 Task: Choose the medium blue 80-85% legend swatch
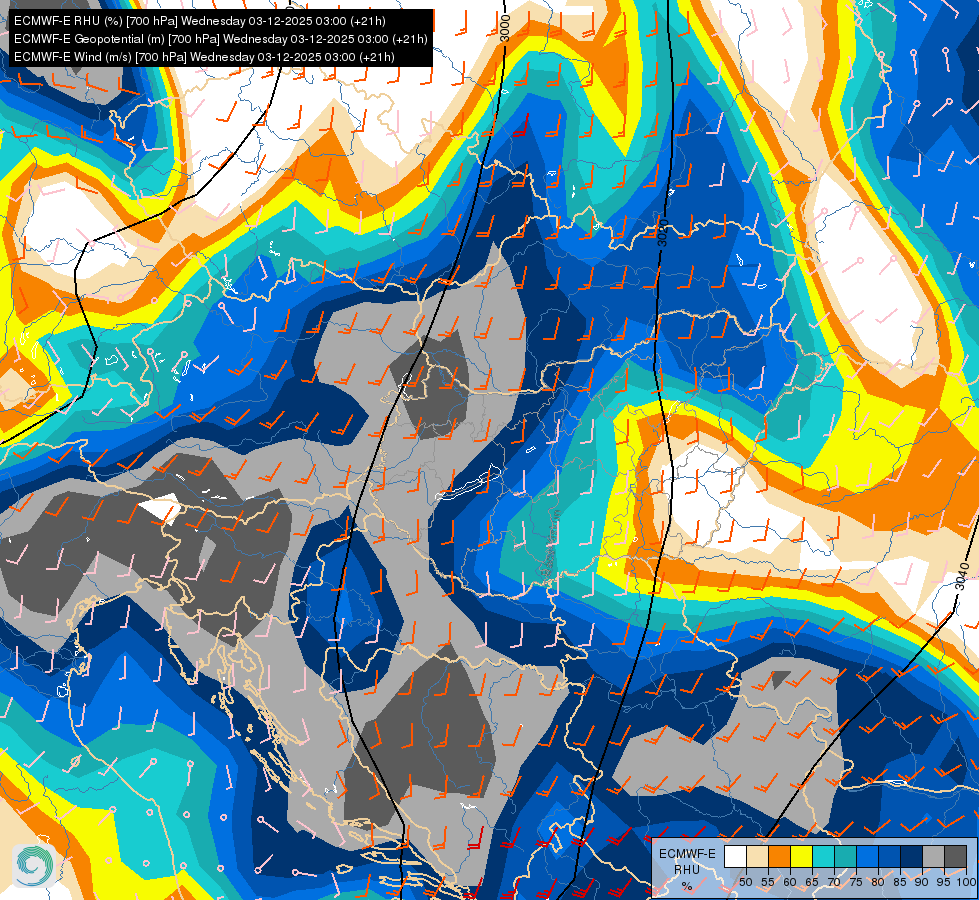(x=890, y=856)
